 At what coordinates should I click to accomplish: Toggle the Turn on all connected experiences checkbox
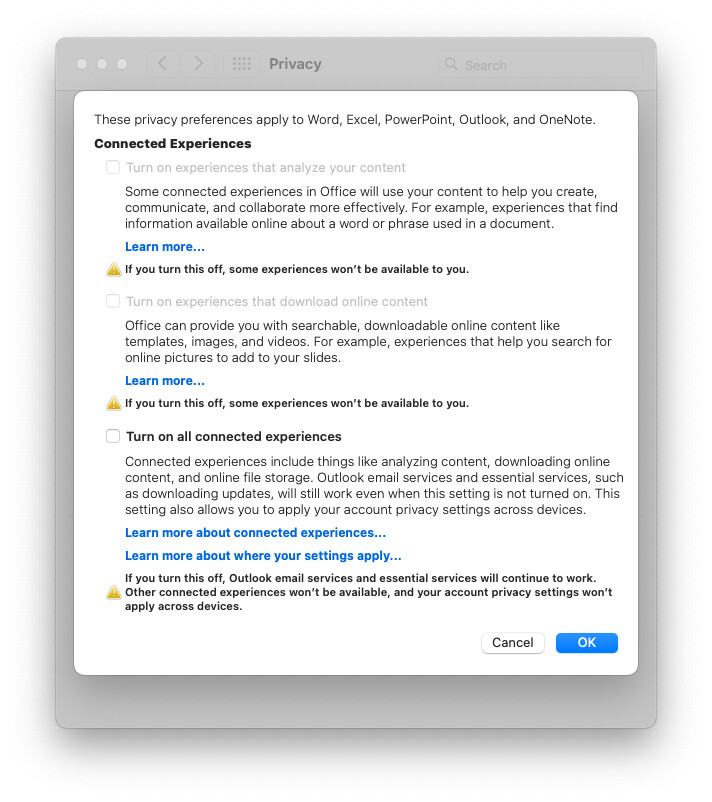[x=113, y=437]
